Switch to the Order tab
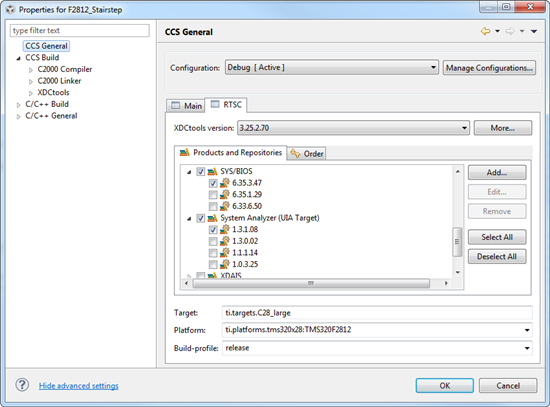Image resolution: width=550 pixels, height=407 pixels. pyautogui.click(x=306, y=153)
